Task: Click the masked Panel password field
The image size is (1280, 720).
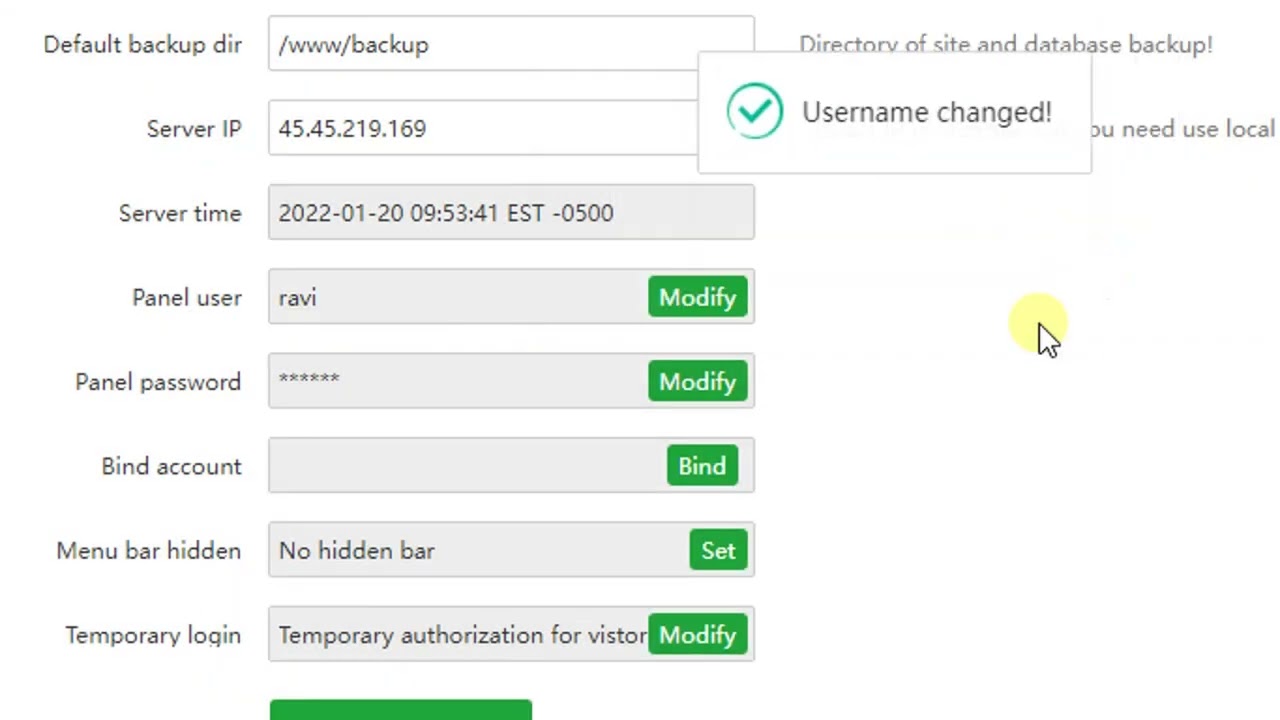Action: (455, 382)
